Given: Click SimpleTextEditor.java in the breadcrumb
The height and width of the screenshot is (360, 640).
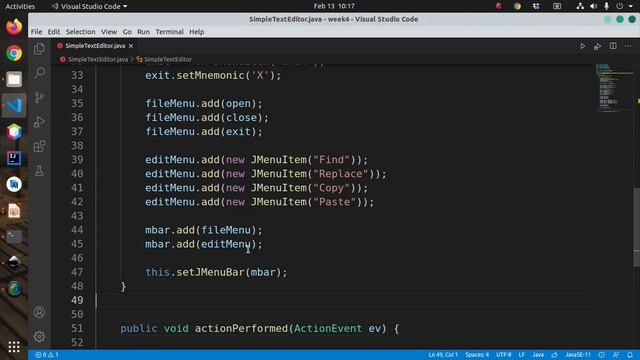Looking at the screenshot, I should 98,59.
